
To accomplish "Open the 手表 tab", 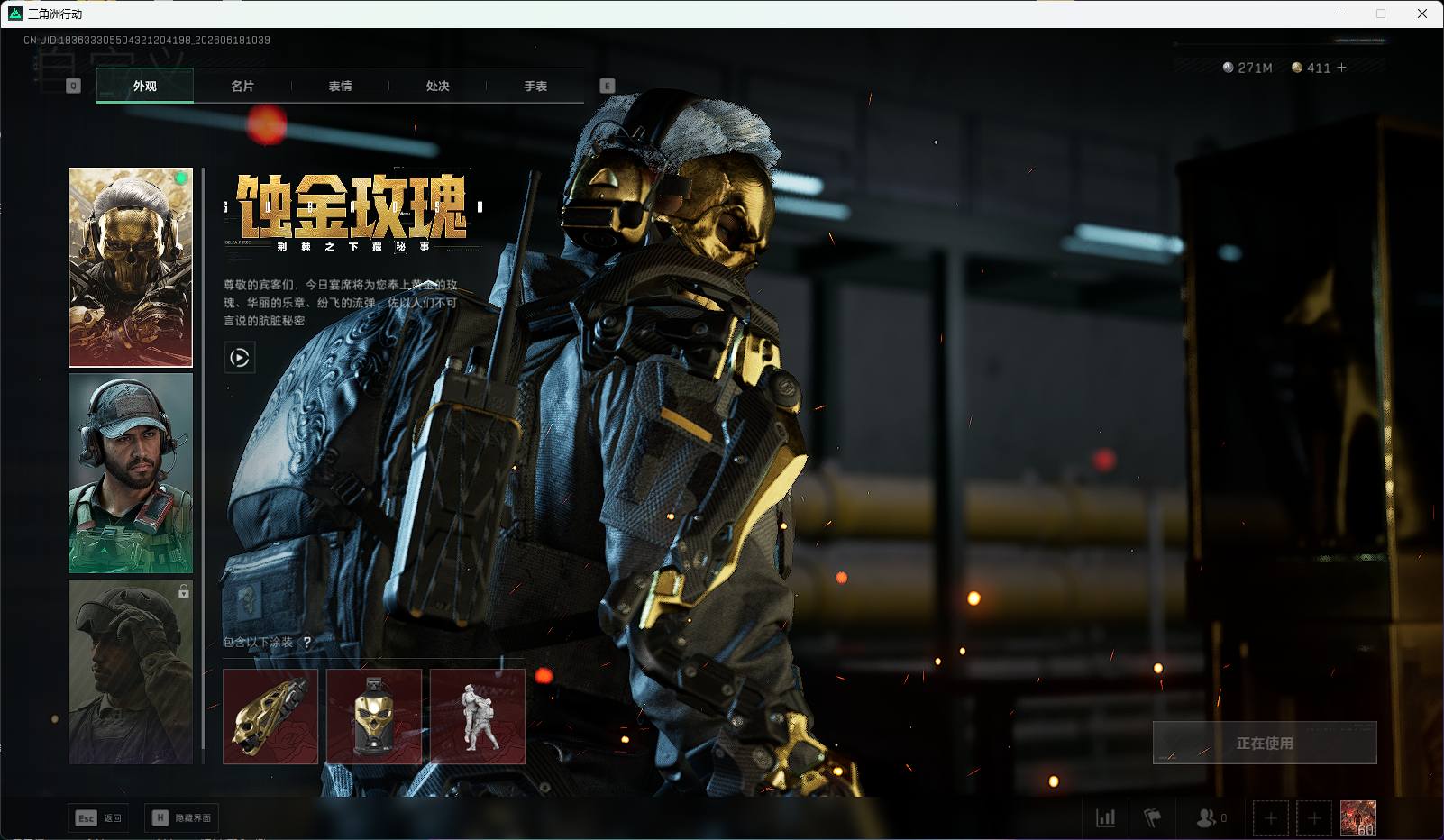I will [x=535, y=86].
